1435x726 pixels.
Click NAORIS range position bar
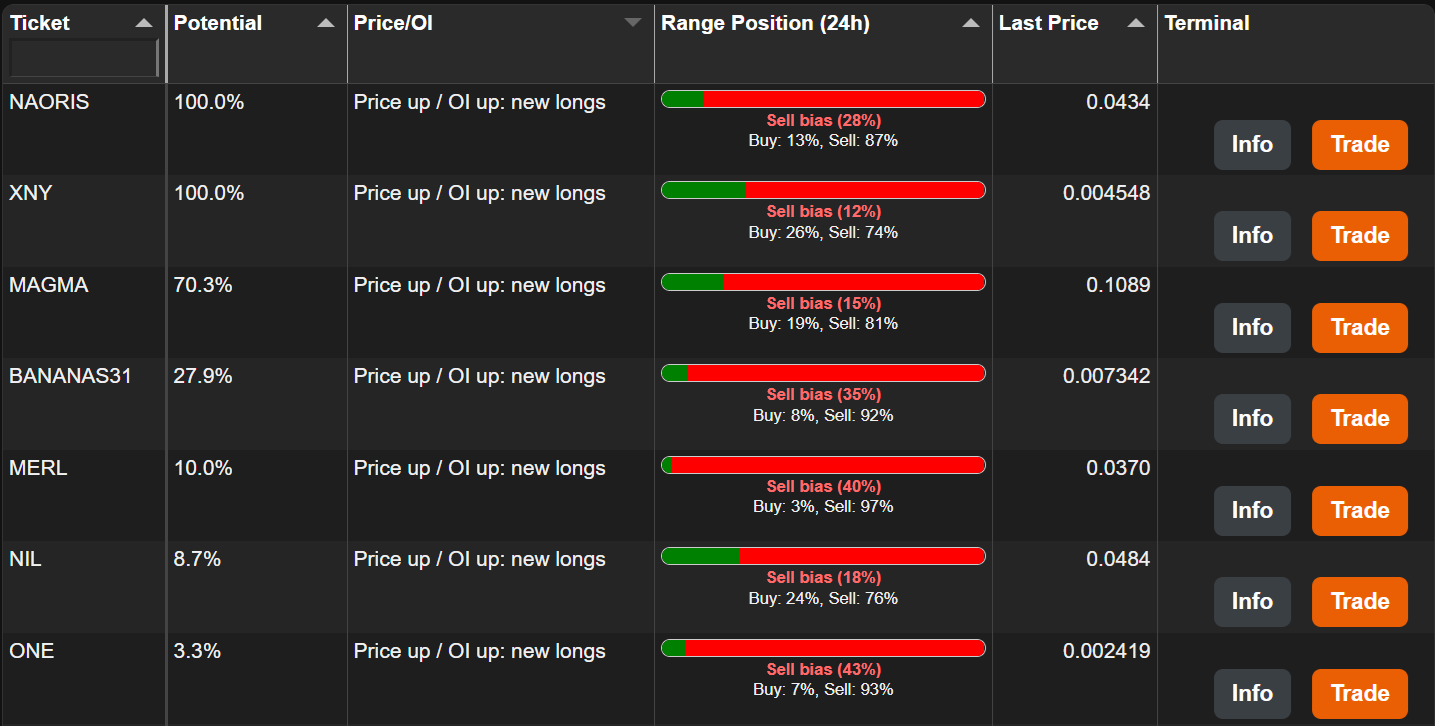[x=823, y=99]
